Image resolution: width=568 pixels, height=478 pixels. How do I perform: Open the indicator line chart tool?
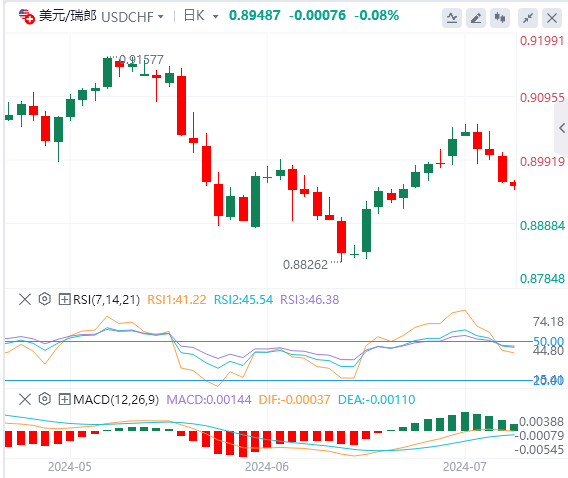pos(452,18)
